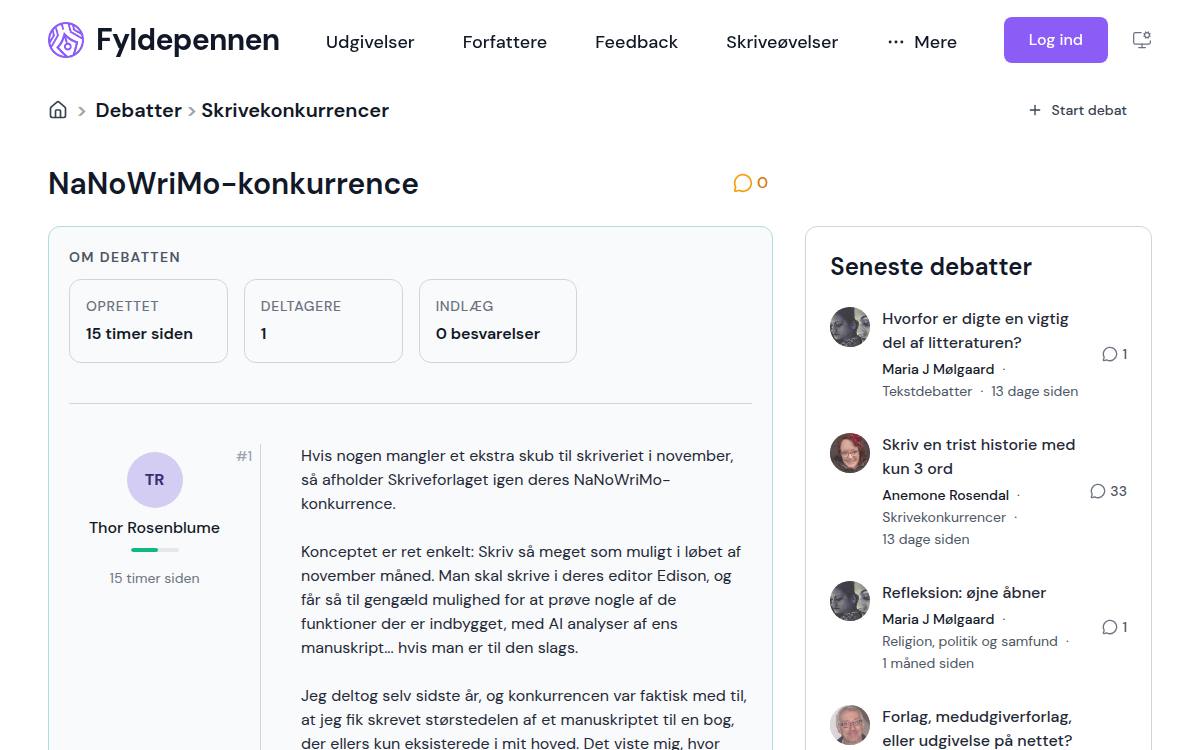Open the Forfattere menu item
This screenshot has height=750, width=1200.
(505, 42)
